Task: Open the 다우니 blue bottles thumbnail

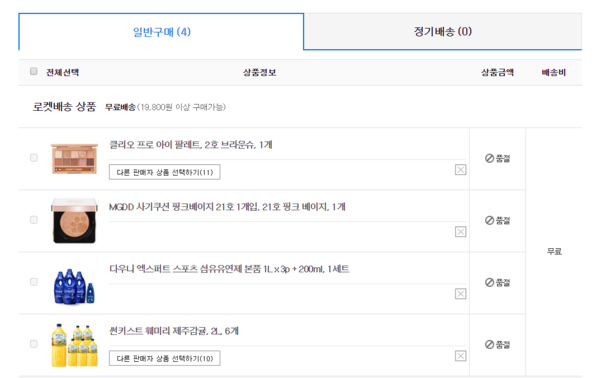Action: click(x=74, y=286)
